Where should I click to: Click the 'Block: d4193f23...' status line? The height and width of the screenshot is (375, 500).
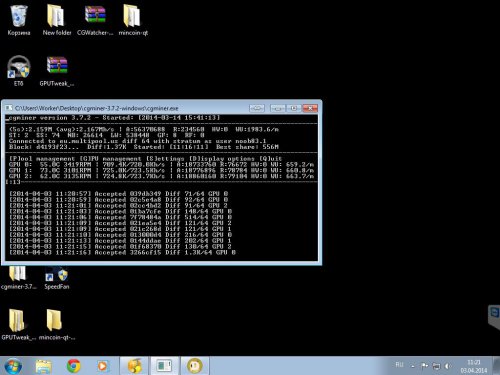(144, 147)
